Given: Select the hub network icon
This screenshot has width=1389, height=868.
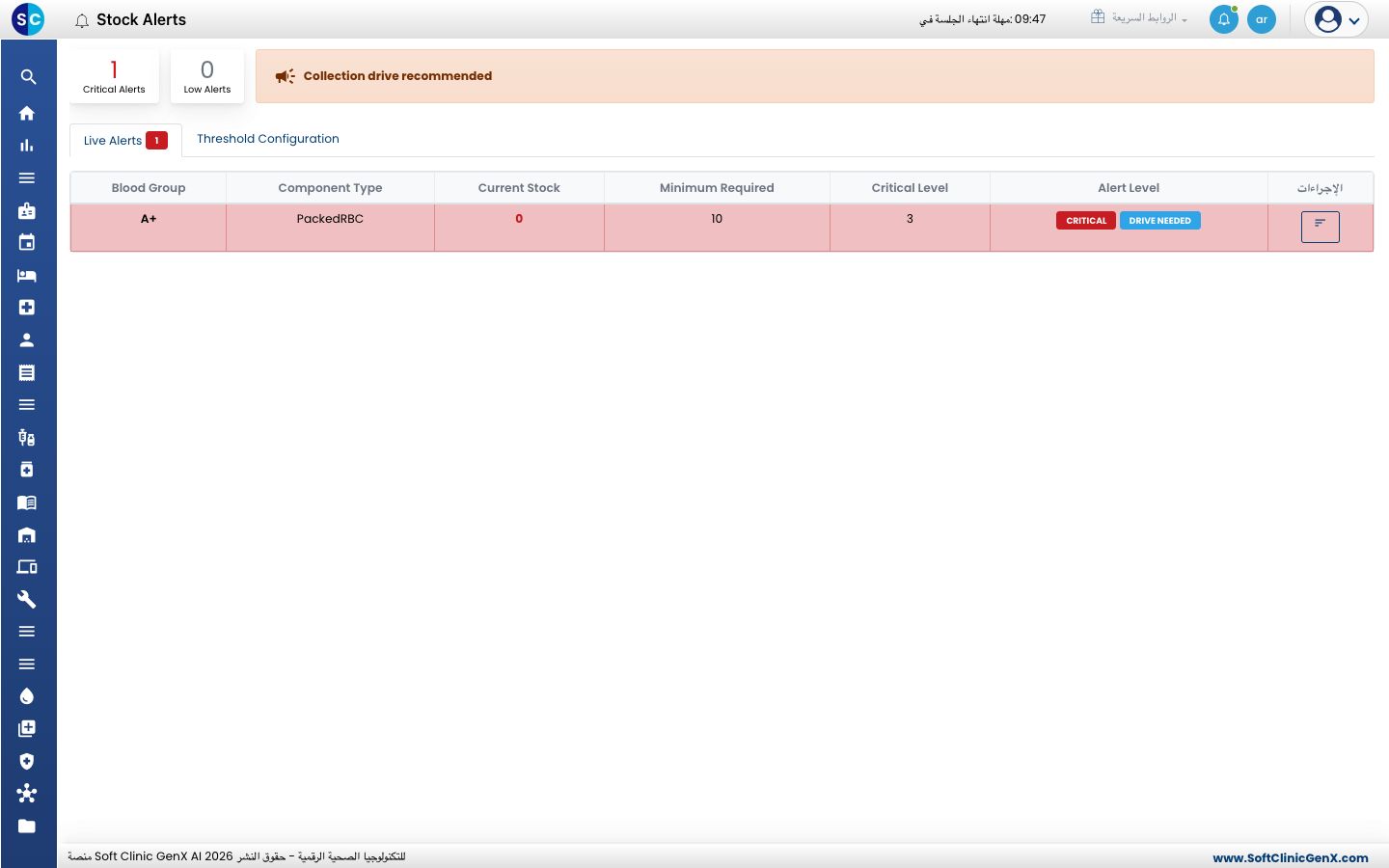Looking at the screenshot, I should [x=27, y=794].
